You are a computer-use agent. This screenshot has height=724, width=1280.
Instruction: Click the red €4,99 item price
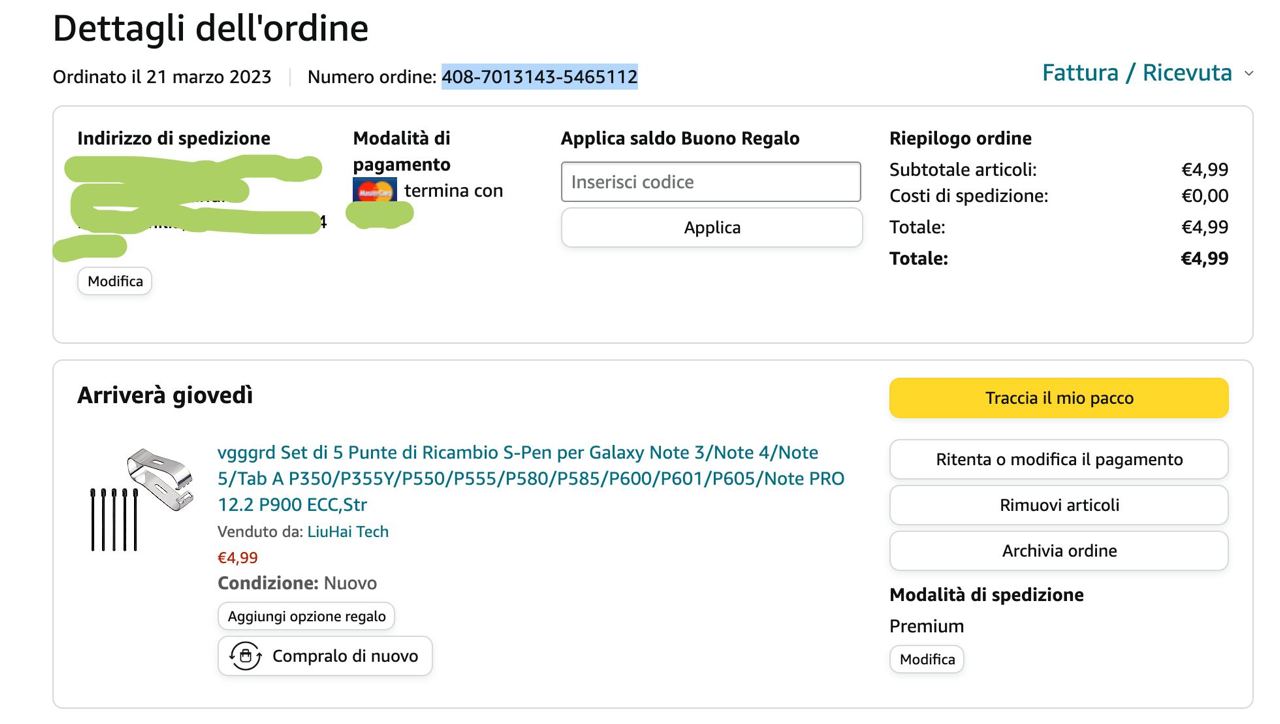[x=238, y=558]
